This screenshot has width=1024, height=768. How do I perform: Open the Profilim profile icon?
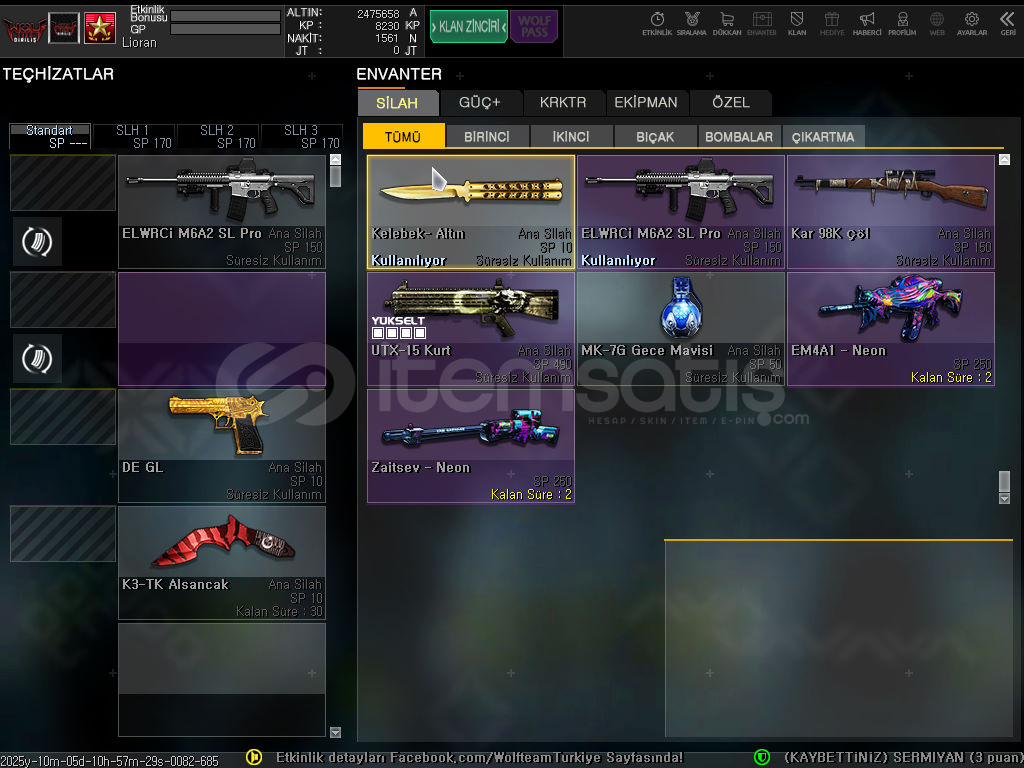(902, 23)
